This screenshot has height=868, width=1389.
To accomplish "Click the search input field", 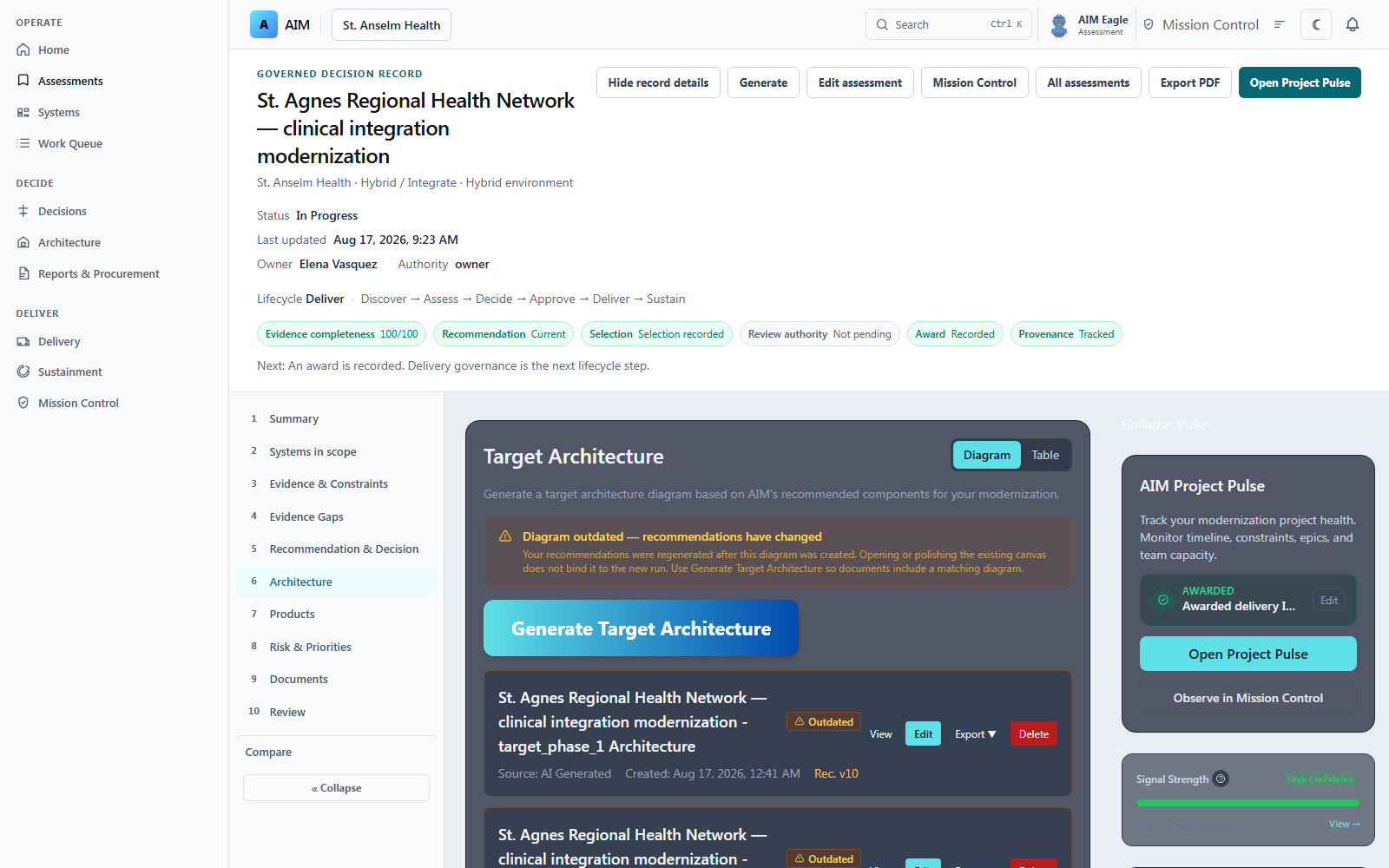I will 949,24.
